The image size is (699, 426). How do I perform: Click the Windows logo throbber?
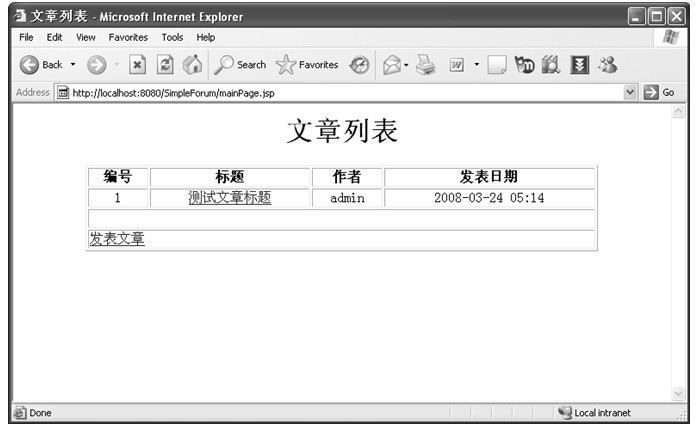(x=671, y=37)
